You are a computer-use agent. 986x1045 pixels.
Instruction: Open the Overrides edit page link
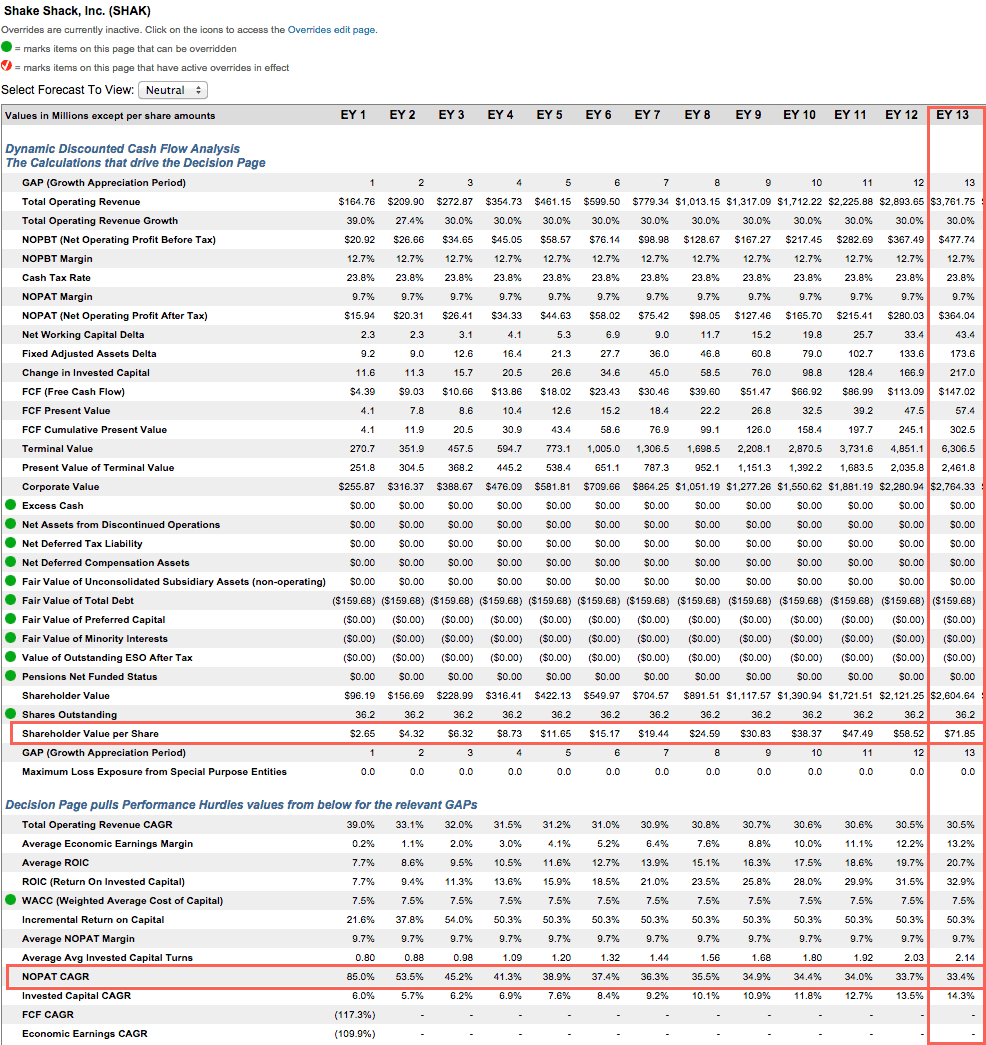coord(331,30)
